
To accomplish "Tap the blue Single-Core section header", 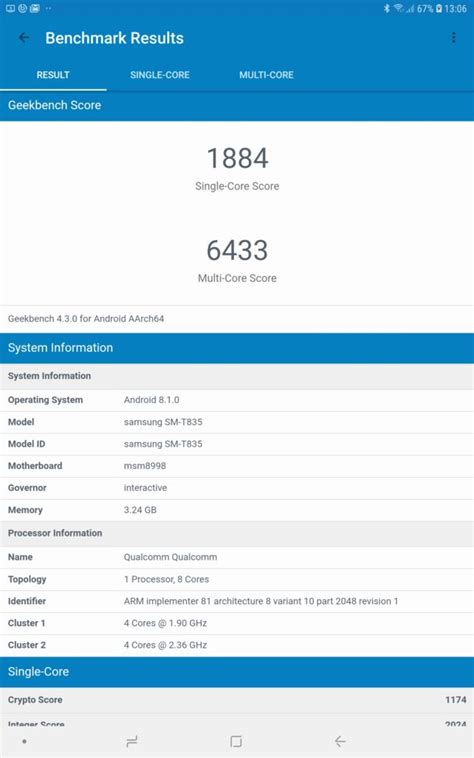I will [x=237, y=672].
